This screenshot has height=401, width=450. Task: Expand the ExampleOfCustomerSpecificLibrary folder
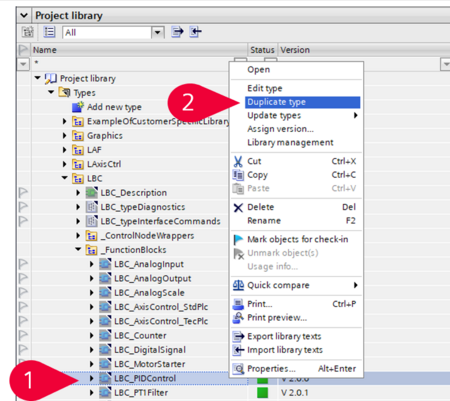65,121
